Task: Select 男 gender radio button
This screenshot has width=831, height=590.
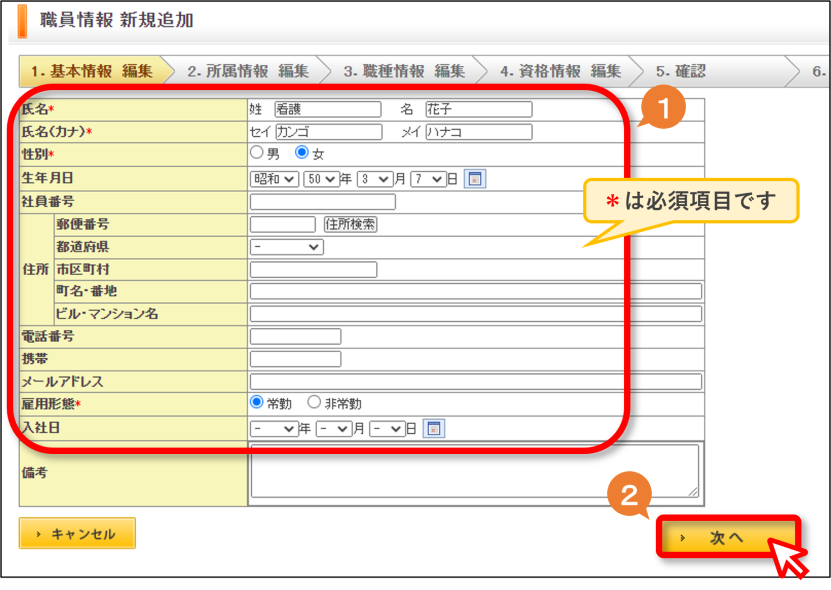Action: click(x=257, y=153)
